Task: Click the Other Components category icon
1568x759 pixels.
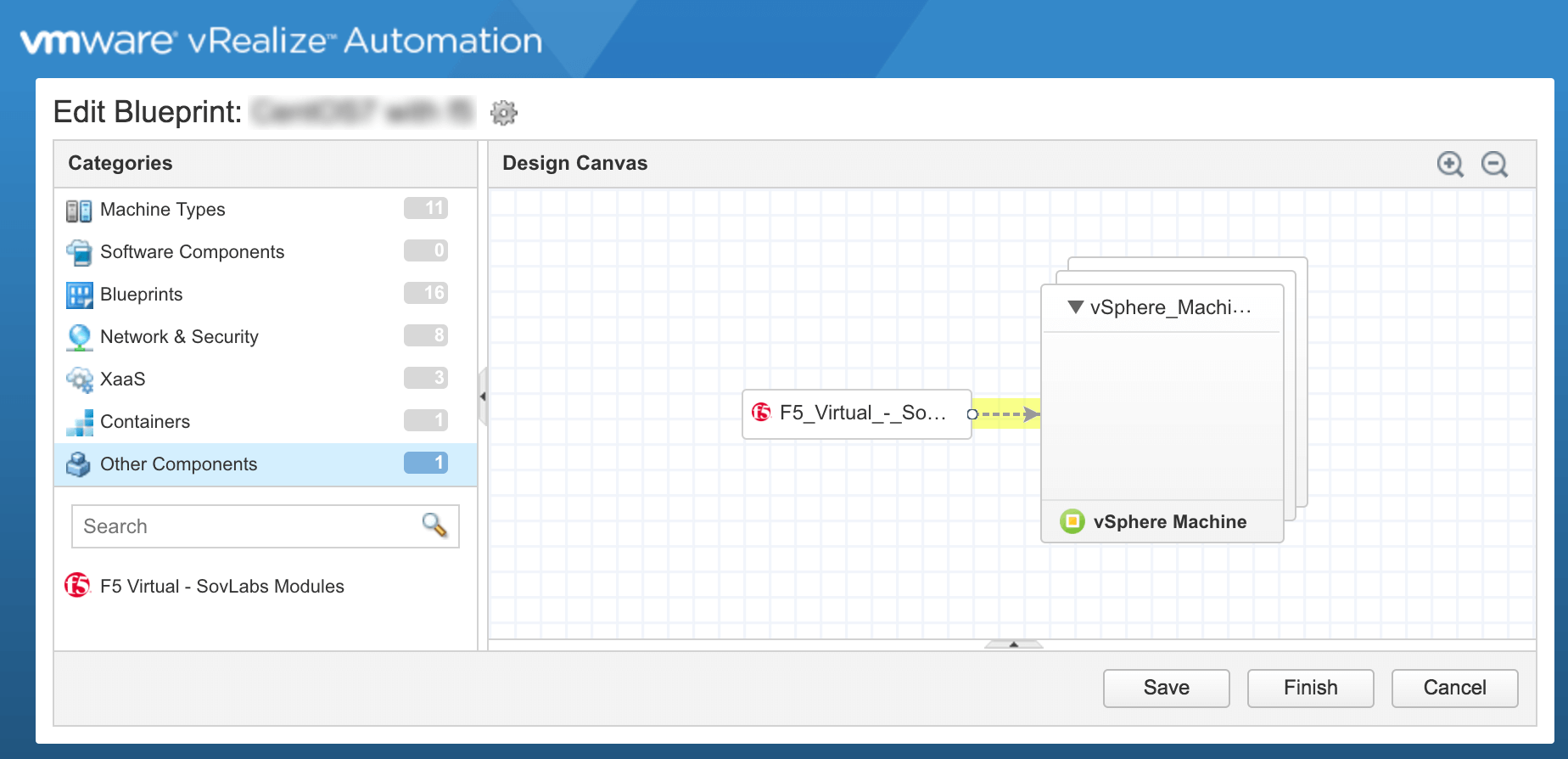Action: coord(79,464)
